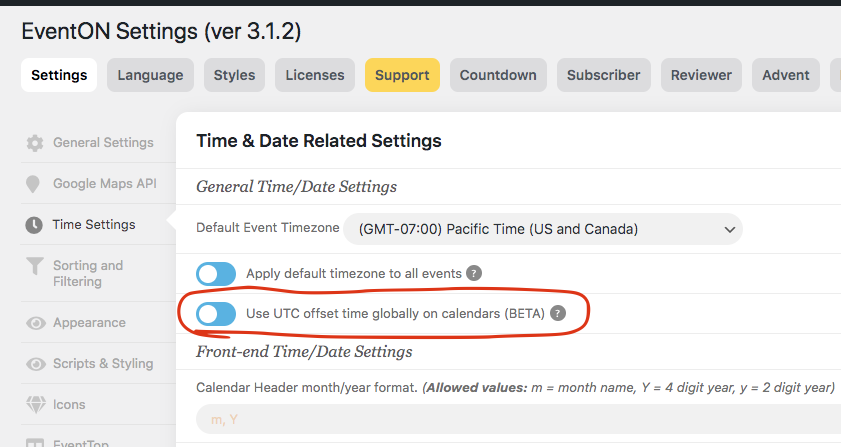The image size is (841, 447).
Task: Toggle Apply default timezone to all events
Action: point(216,273)
